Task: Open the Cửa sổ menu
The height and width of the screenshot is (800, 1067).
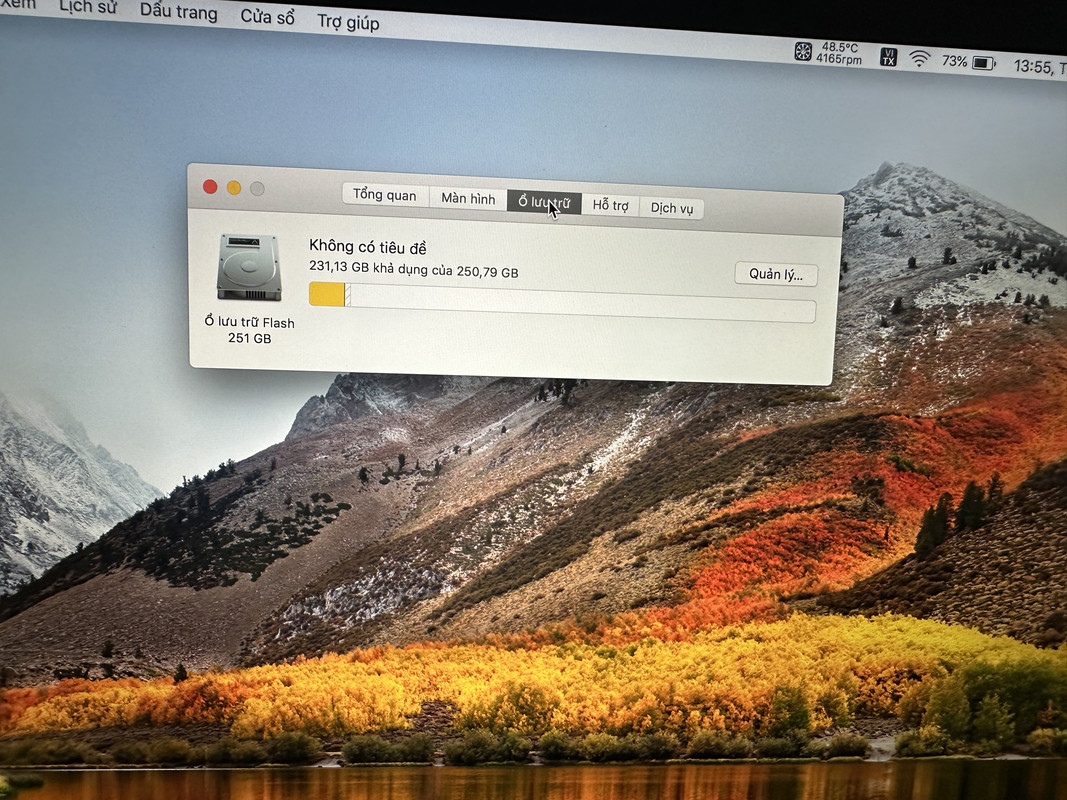Action: tap(267, 17)
